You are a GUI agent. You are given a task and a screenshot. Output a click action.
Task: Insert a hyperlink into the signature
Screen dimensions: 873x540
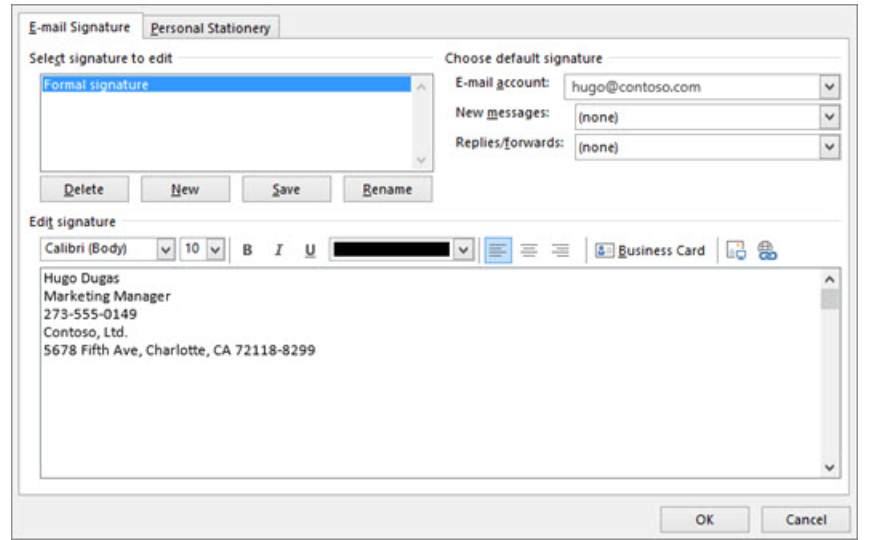click(x=767, y=251)
